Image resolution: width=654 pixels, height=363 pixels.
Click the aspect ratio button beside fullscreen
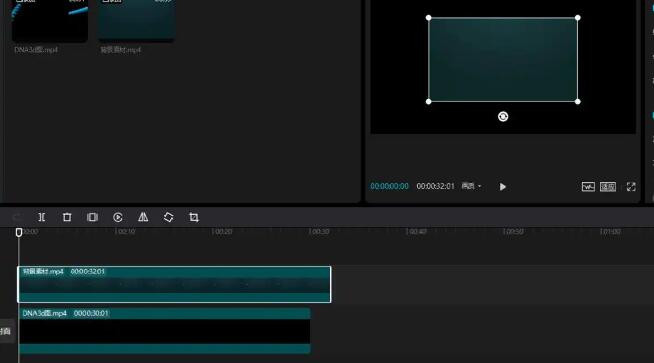pos(608,187)
